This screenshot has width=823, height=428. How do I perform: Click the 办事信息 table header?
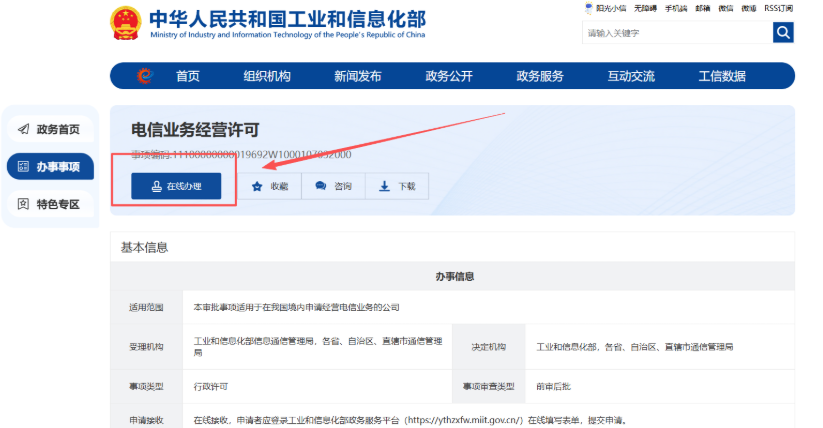tap(455, 276)
